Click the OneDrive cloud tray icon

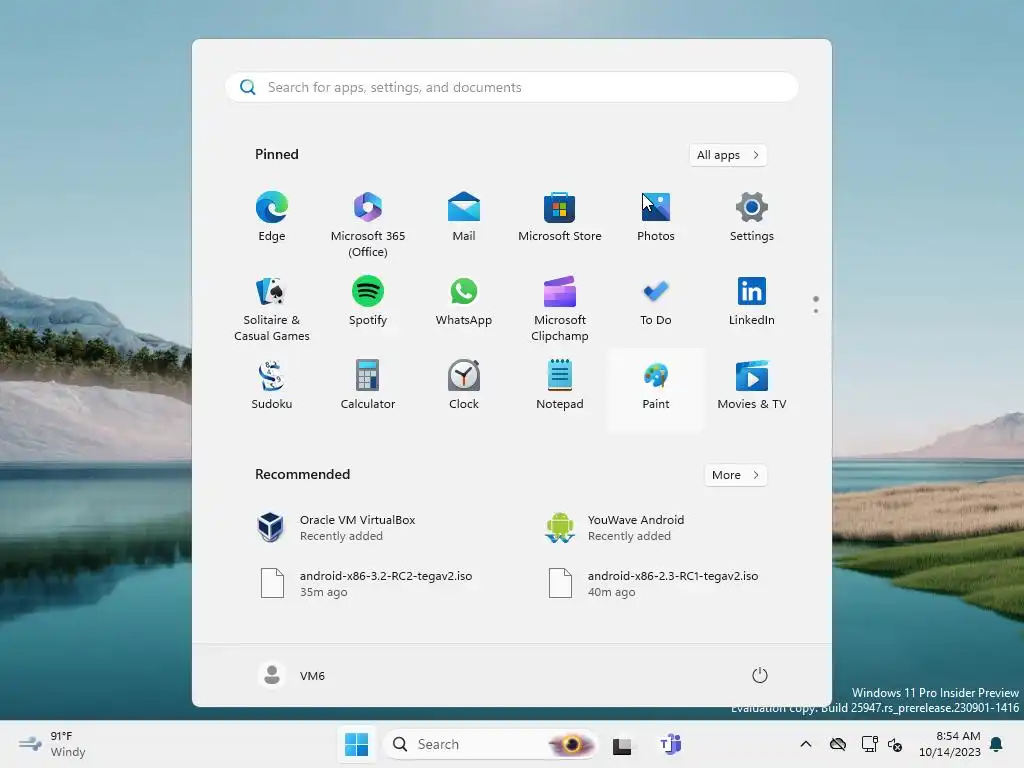838,744
